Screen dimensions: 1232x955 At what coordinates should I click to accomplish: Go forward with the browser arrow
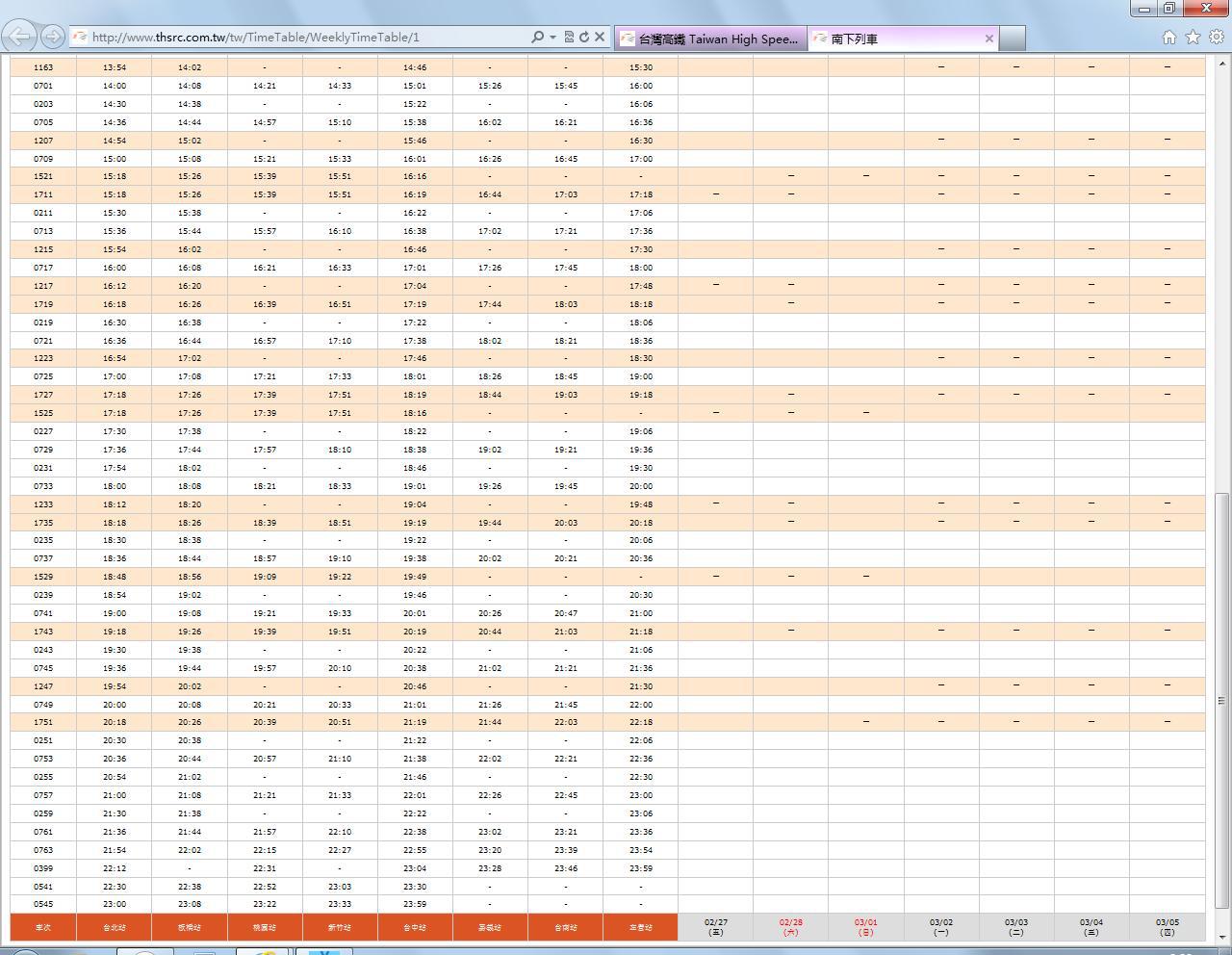tap(53, 37)
